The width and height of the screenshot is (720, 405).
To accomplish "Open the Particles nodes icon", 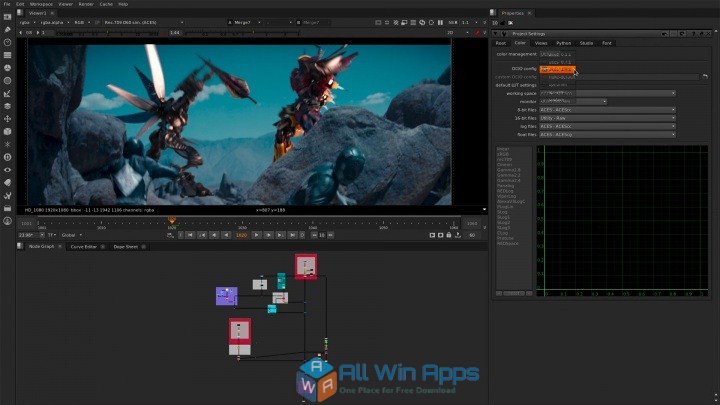I will coord(7,144).
